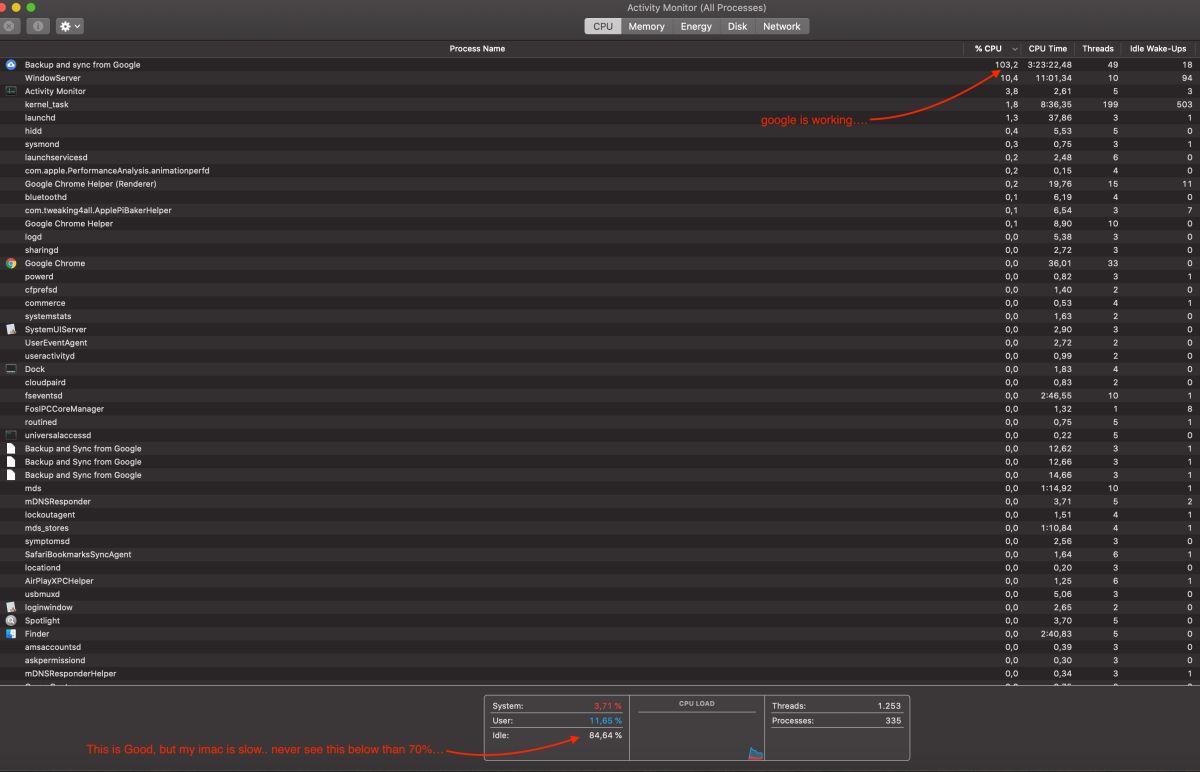The width and height of the screenshot is (1200, 772).
Task: Select the UserEventAgent process row
Action: click(x=600, y=343)
